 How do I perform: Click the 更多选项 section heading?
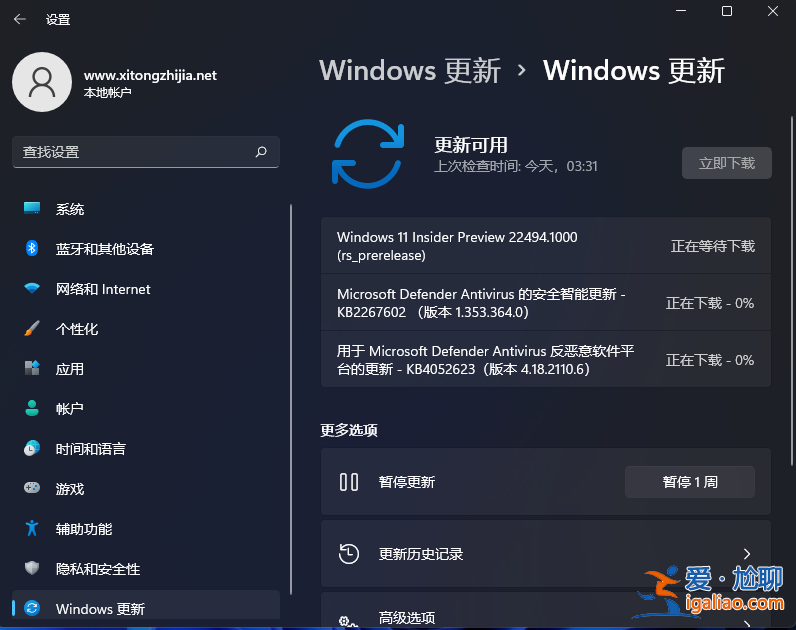pos(349,430)
